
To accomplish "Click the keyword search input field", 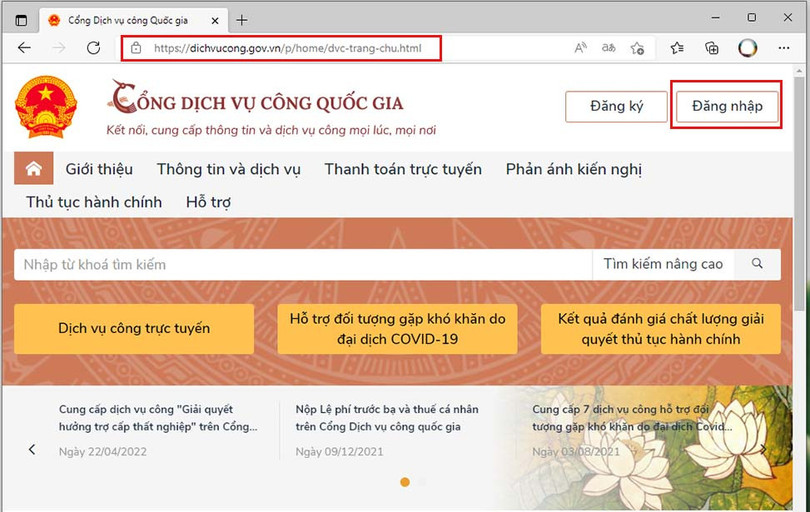I will (x=300, y=264).
